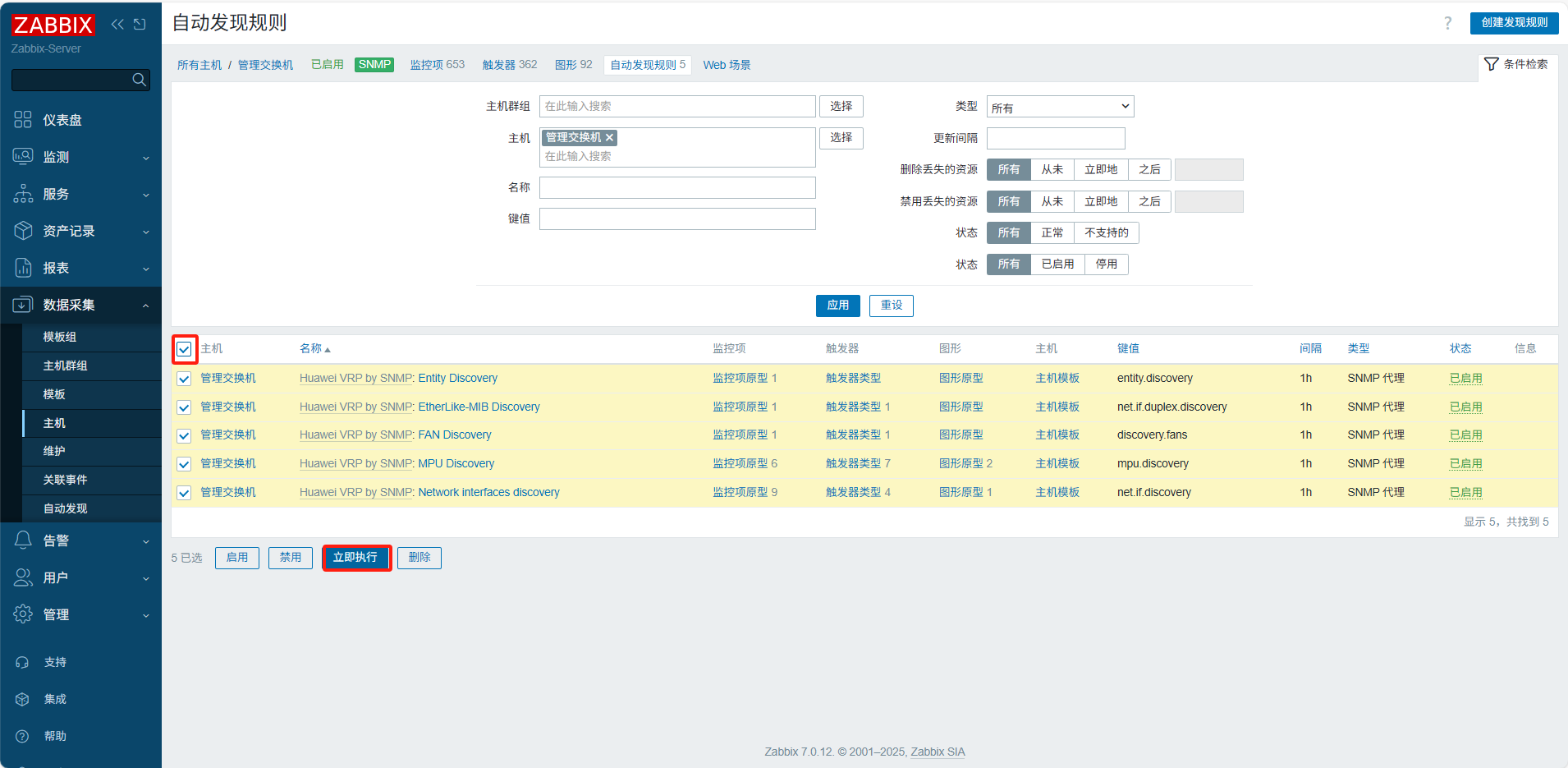Click the Data collection (数据采集) sidebar icon

click(x=23, y=305)
